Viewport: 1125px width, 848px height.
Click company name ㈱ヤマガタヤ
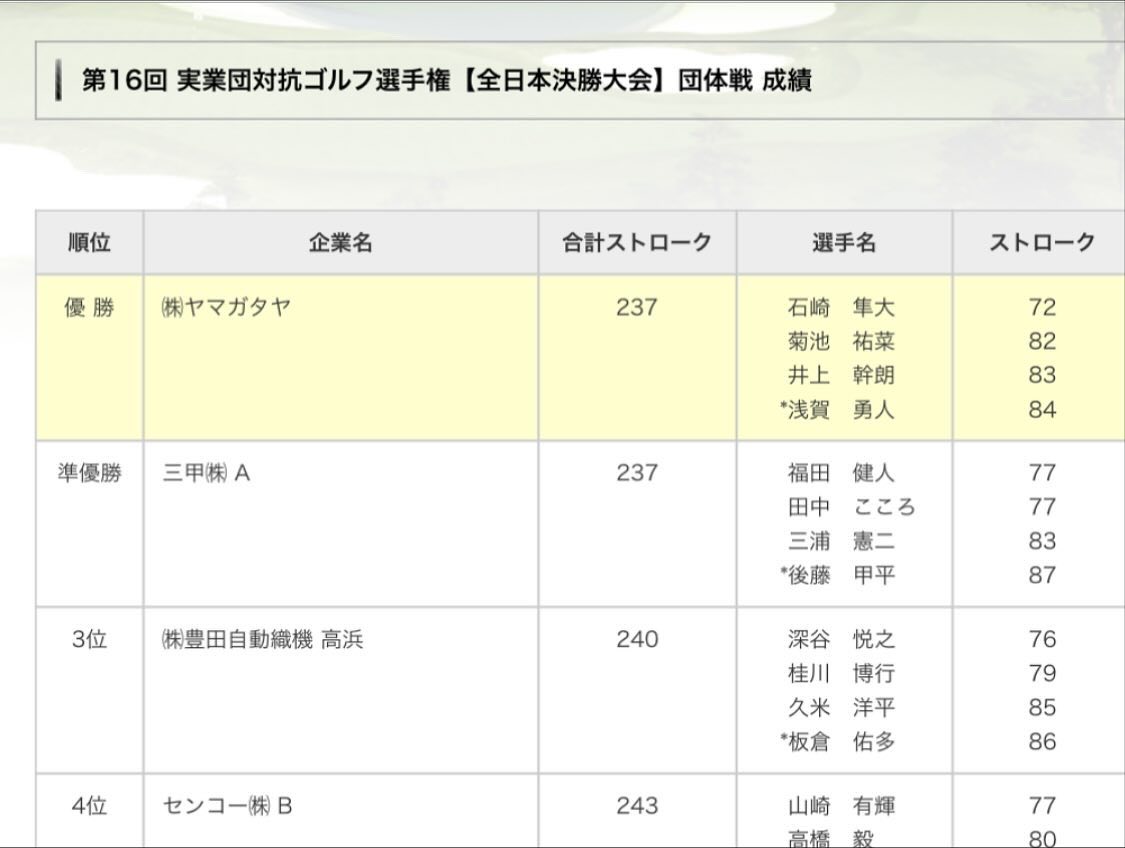pos(227,307)
